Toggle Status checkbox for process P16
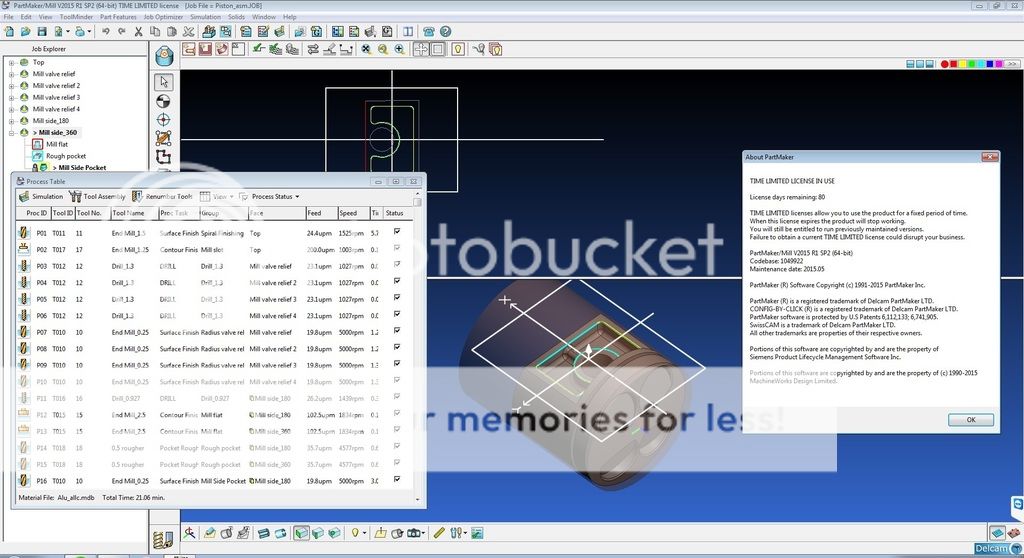The width and height of the screenshot is (1024, 558). pos(397,481)
